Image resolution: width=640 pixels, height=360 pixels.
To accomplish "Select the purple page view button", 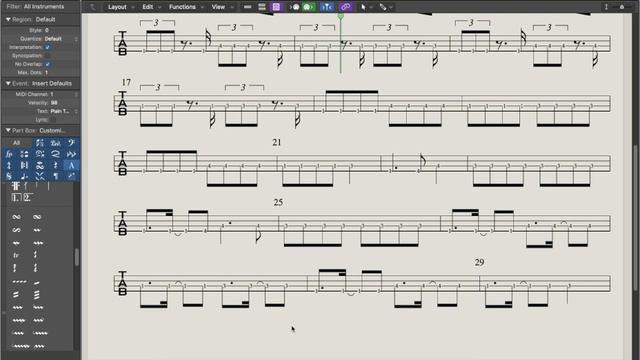I will (x=276, y=7).
